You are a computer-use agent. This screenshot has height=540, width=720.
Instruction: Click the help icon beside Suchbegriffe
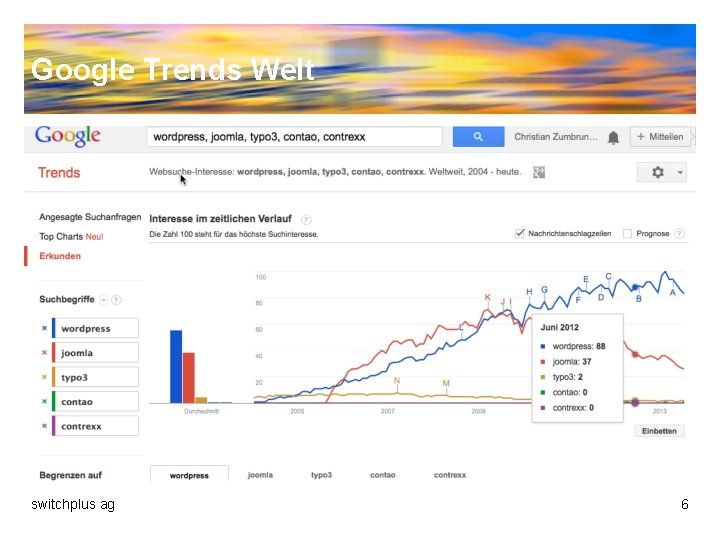[x=117, y=299]
